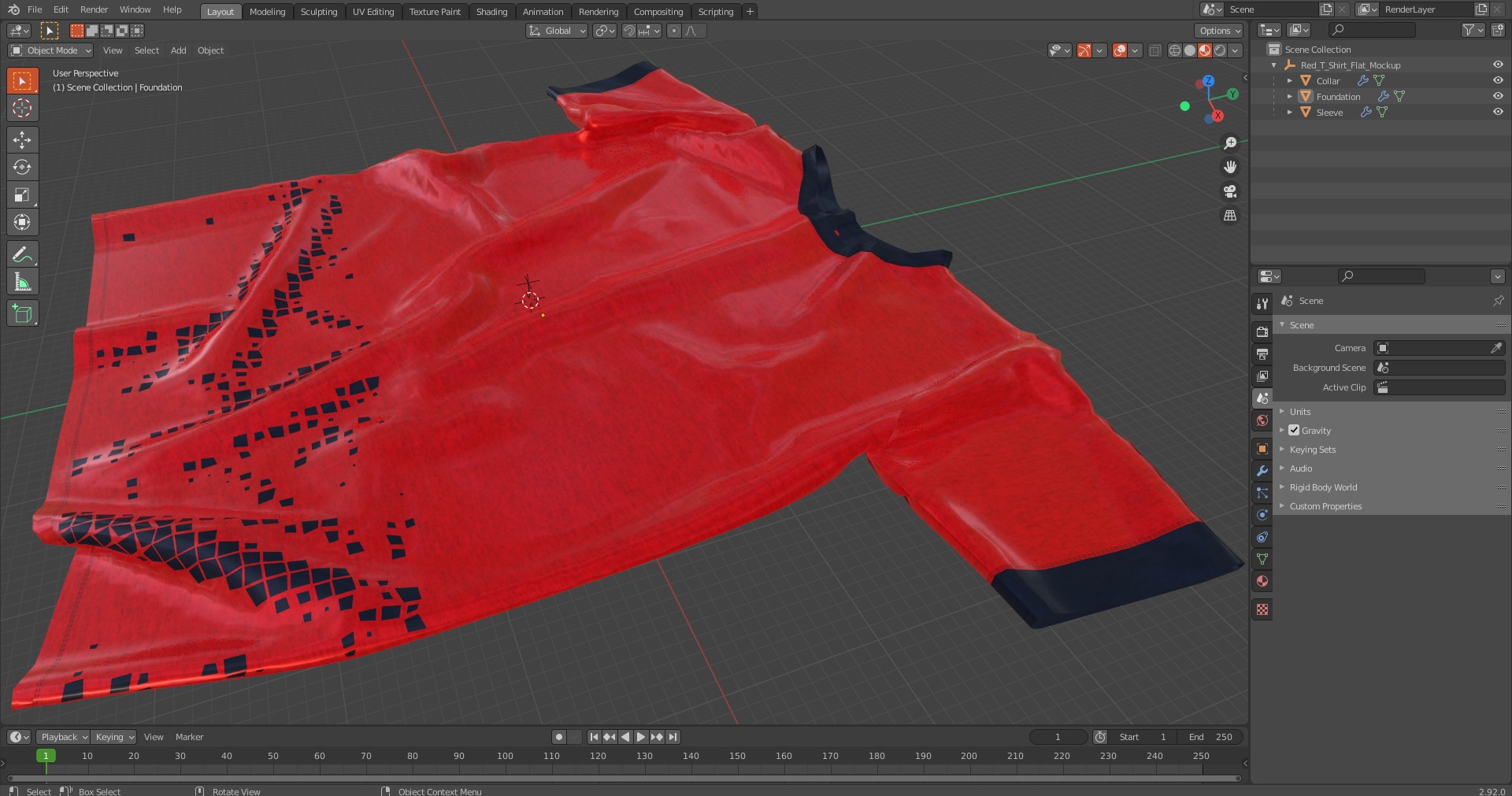1512x796 pixels.
Task: Select the Scale tool
Action: point(22,194)
